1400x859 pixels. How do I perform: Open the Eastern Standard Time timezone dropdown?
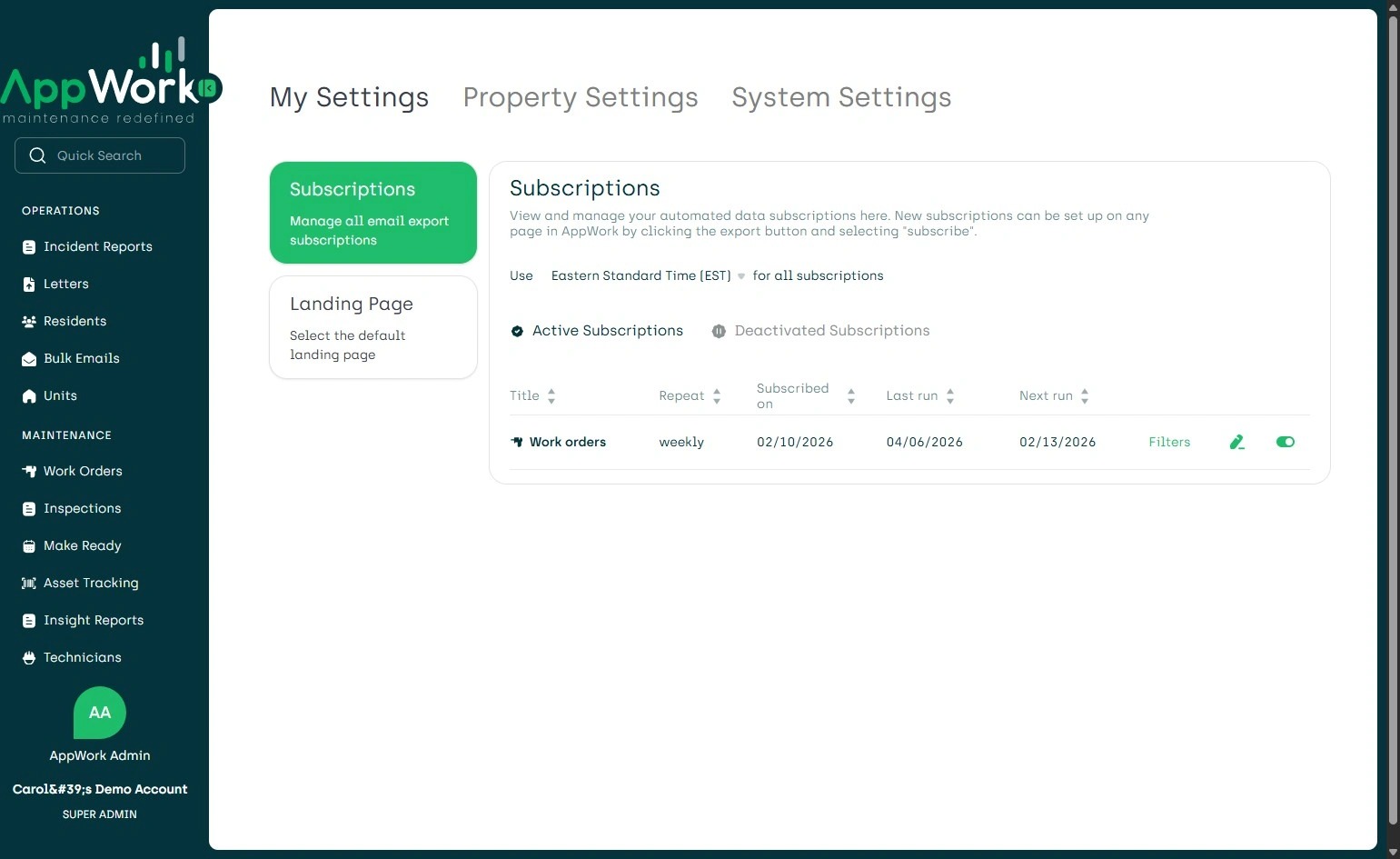point(648,275)
